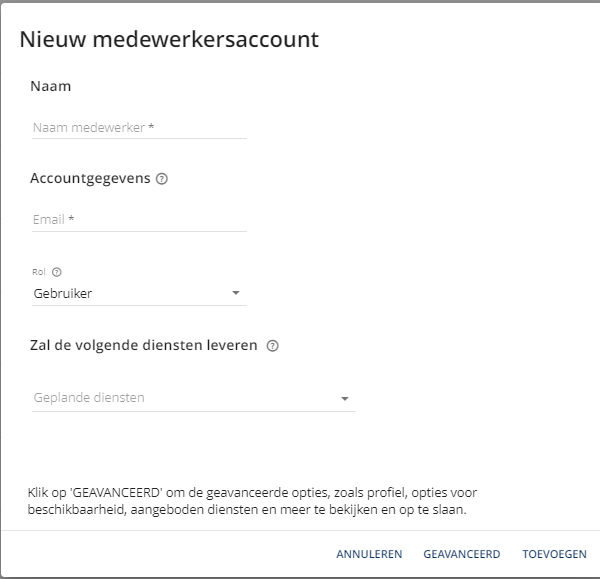
Task: Click the small 'Rol' field label
Action: click(x=39, y=272)
